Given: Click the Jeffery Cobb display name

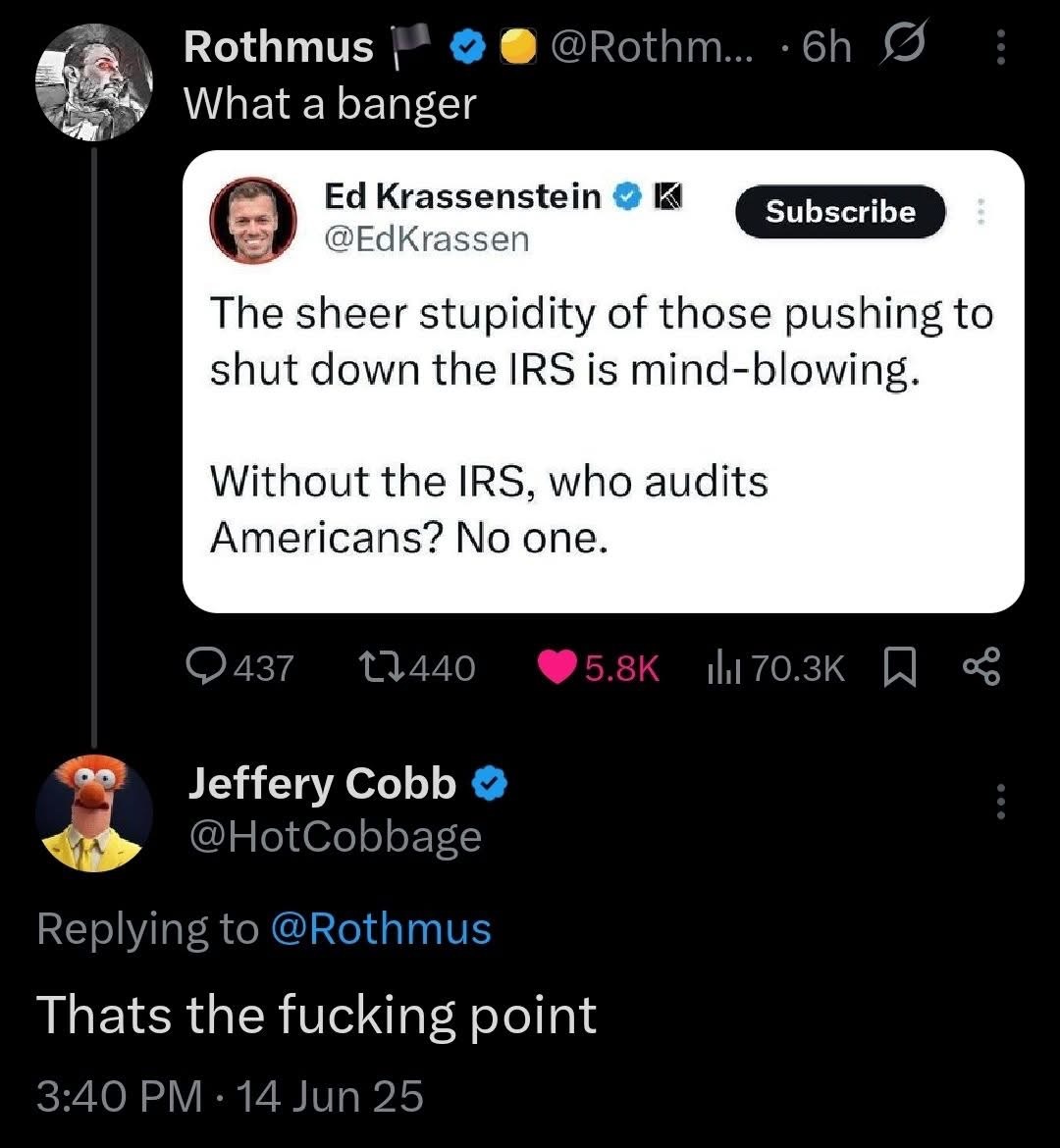Looking at the screenshot, I should point(322,784).
